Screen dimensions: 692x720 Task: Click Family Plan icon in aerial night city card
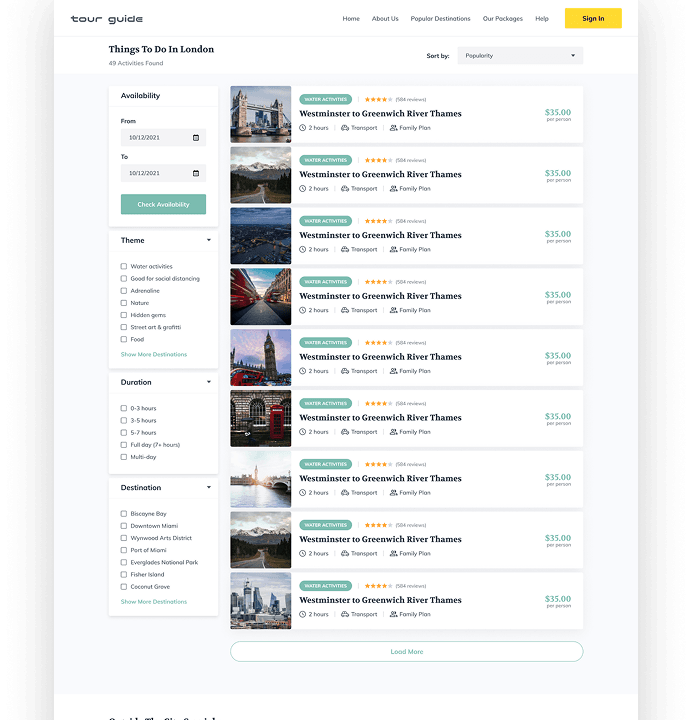click(x=394, y=249)
